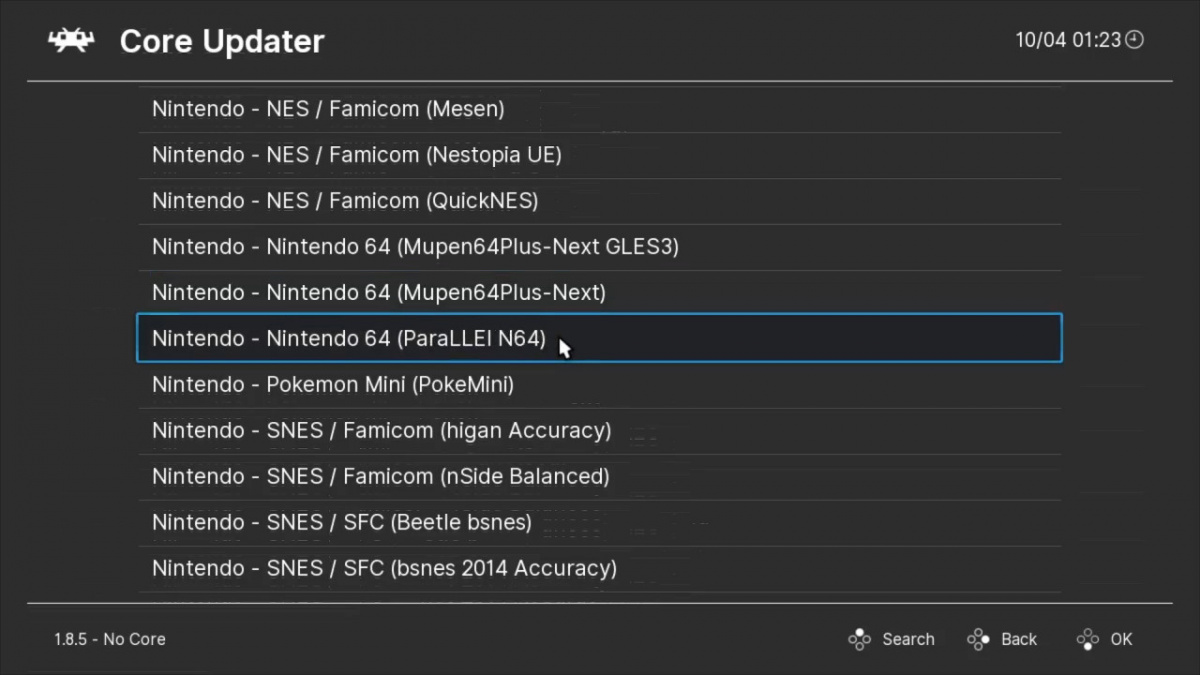This screenshot has height=675, width=1200.
Task: Click the RetroArch logo in the header
Action: [x=70, y=40]
